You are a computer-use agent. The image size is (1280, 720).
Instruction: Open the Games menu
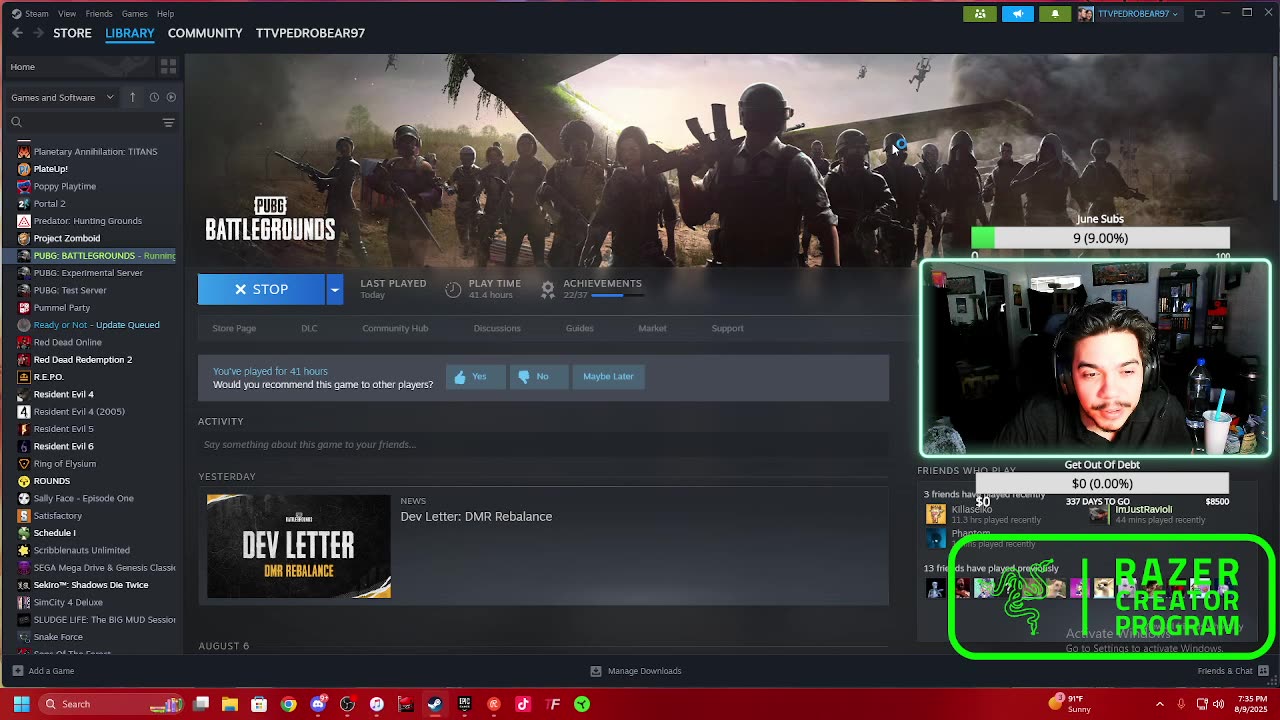tap(134, 14)
